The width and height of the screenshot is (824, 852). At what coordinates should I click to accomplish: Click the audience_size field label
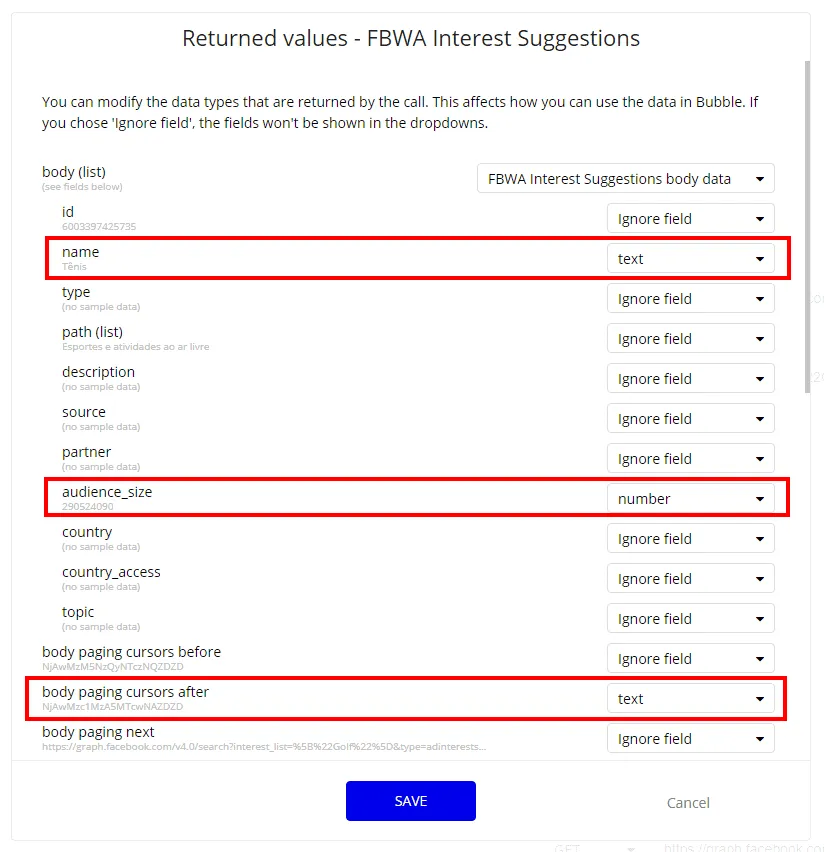point(107,492)
